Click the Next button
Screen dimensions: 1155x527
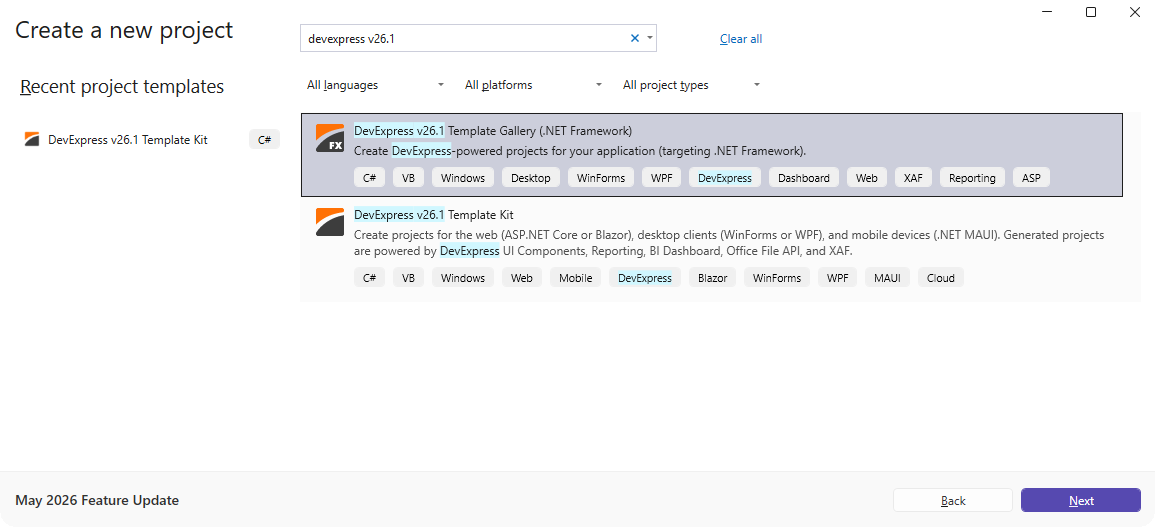point(1081,500)
